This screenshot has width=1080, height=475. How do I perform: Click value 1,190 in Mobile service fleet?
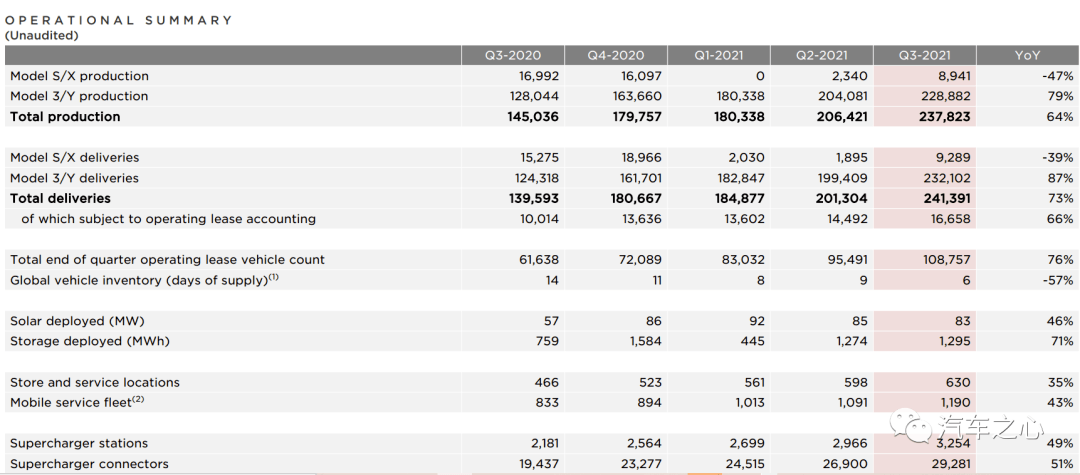[x=954, y=403]
